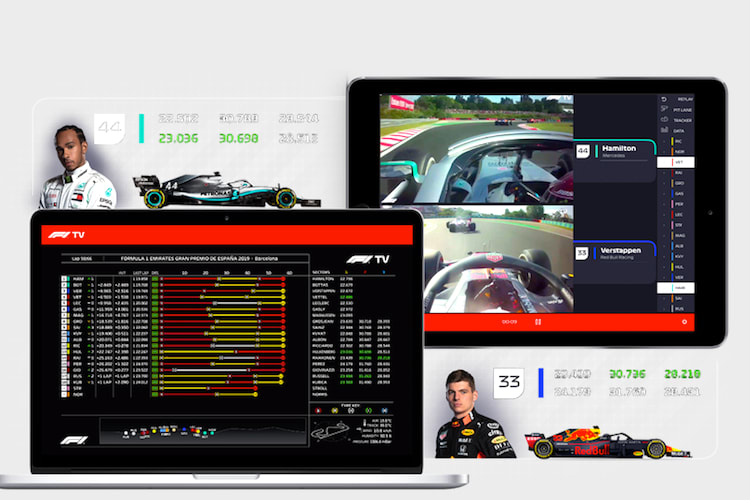
Task: Click the blue wet tyre key icon
Action: pyautogui.click(x=385, y=411)
